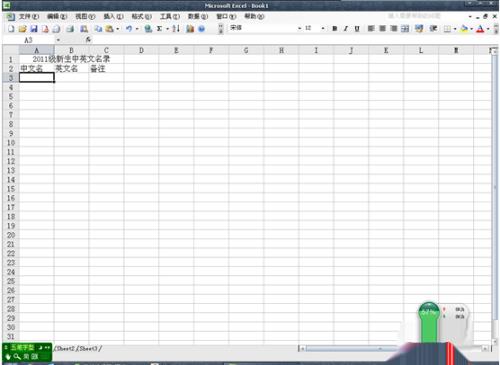This screenshot has height=365, width=500.
Task: Open the font size dropdown
Action: pos(323,29)
